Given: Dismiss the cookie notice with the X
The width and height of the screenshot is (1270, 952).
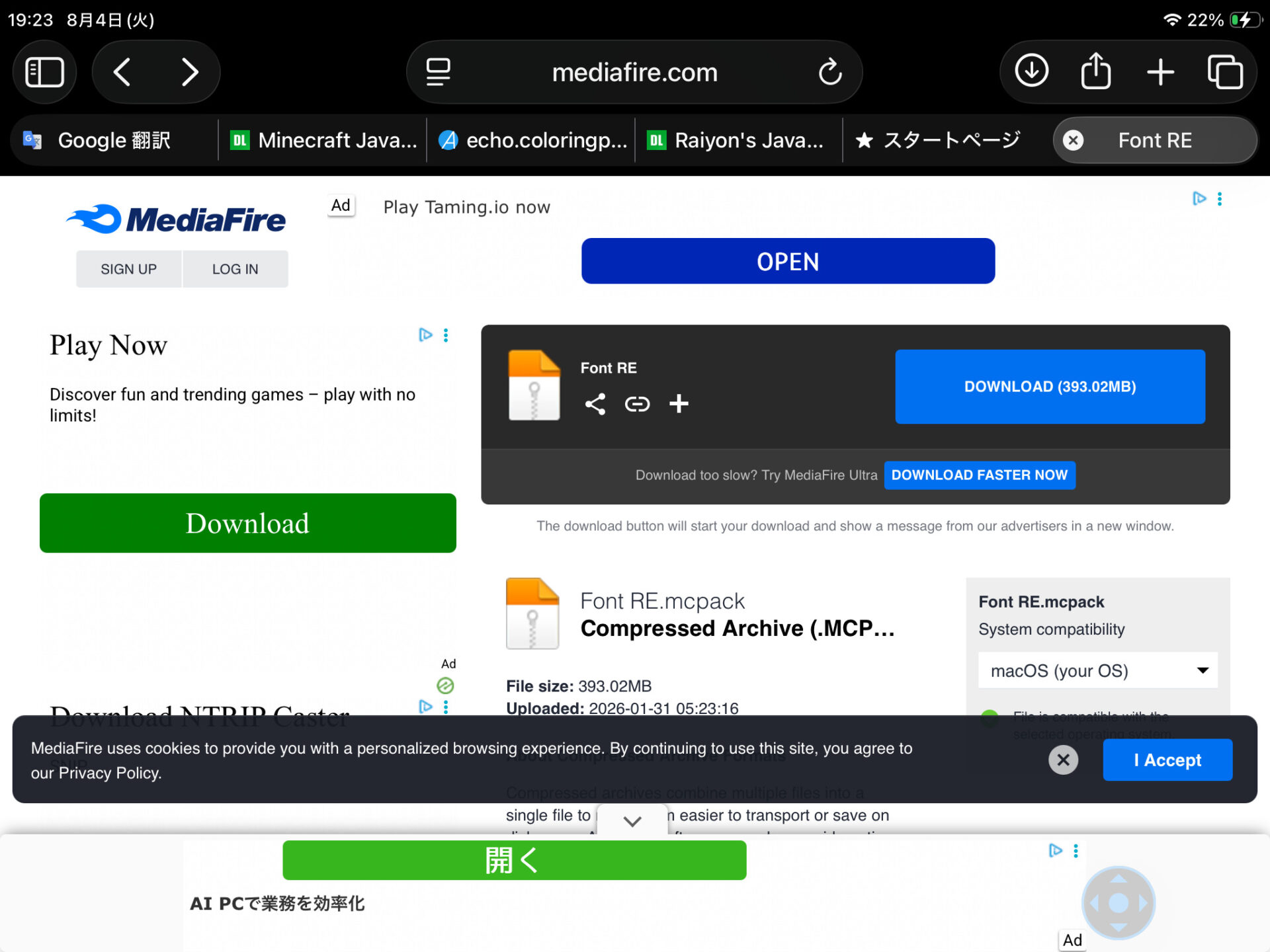Looking at the screenshot, I should click(x=1063, y=760).
